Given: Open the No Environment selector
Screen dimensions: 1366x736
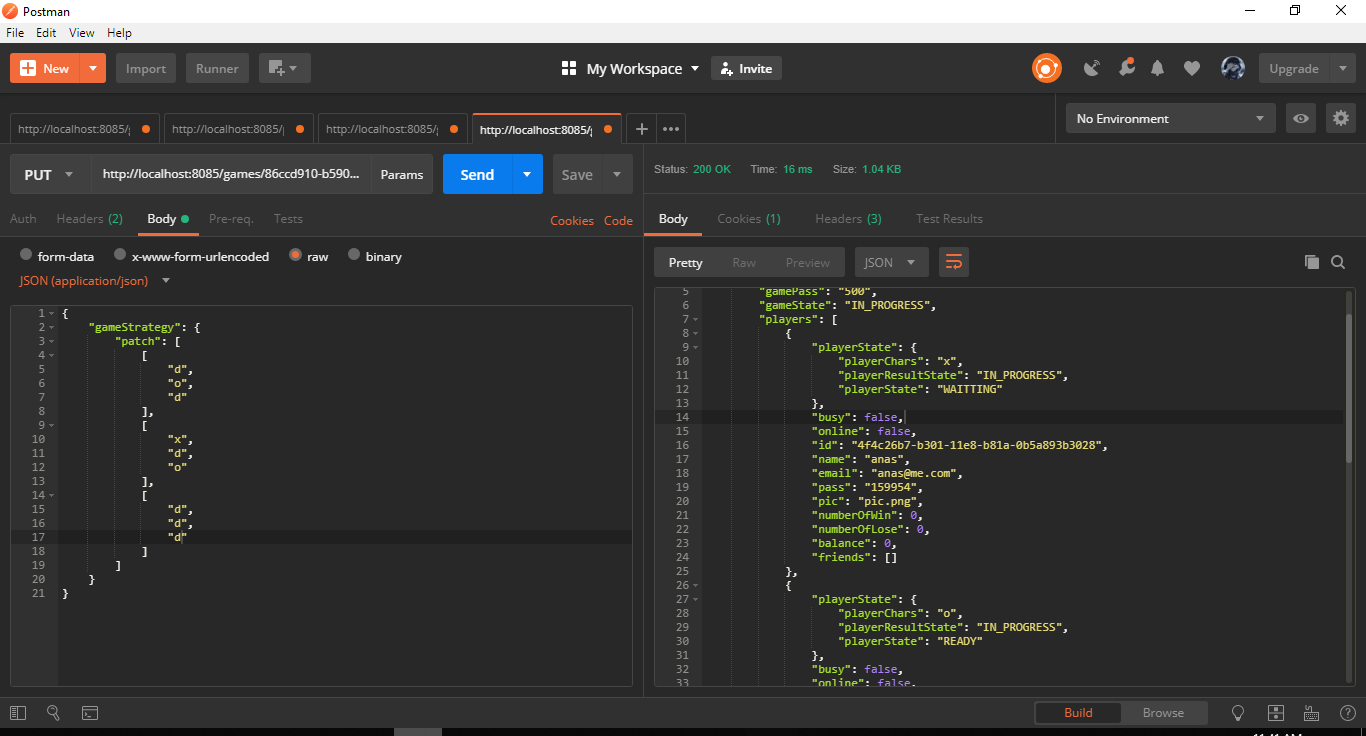Looking at the screenshot, I should tap(1170, 118).
